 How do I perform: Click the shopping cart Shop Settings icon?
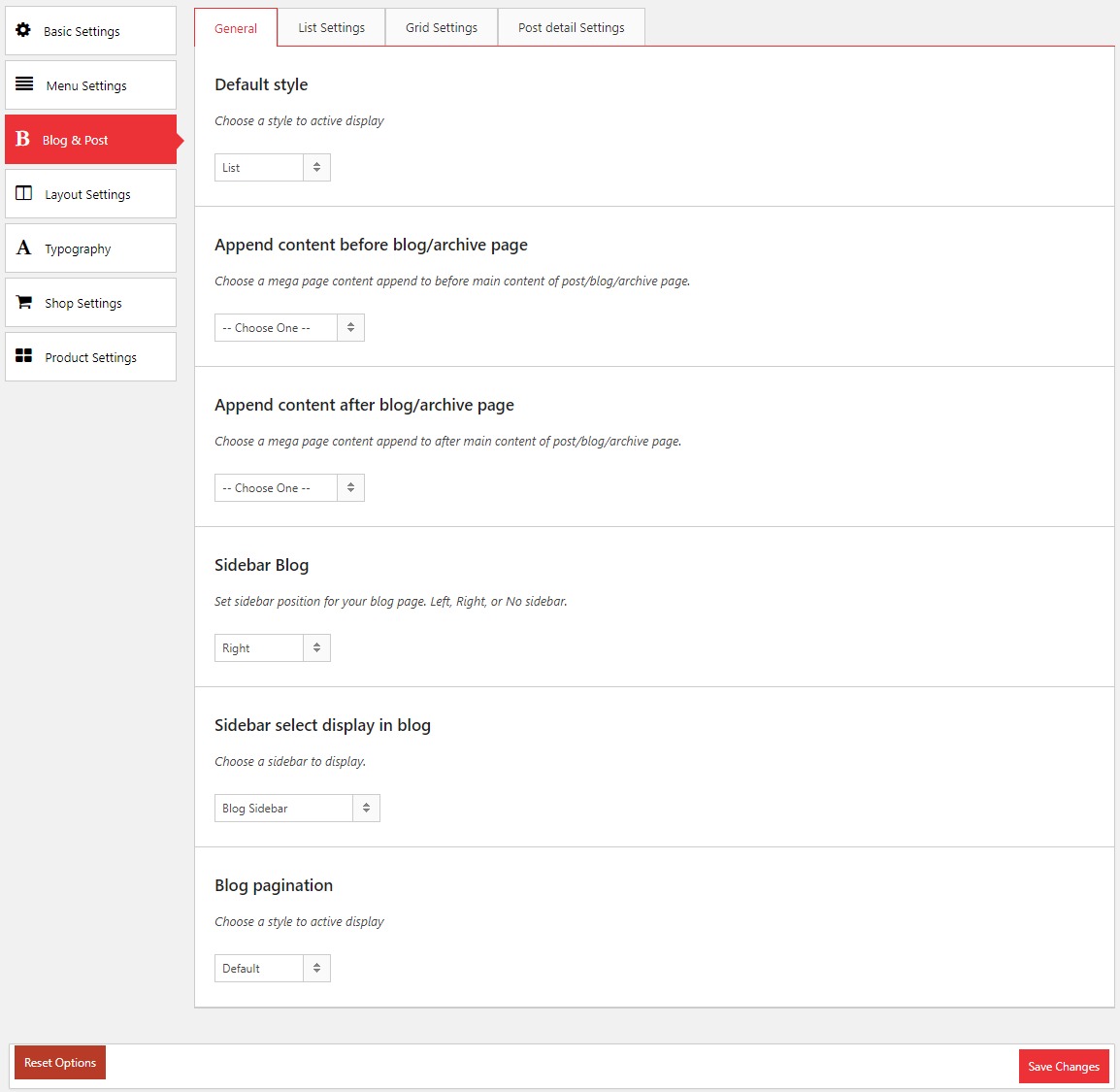(x=24, y=302)
